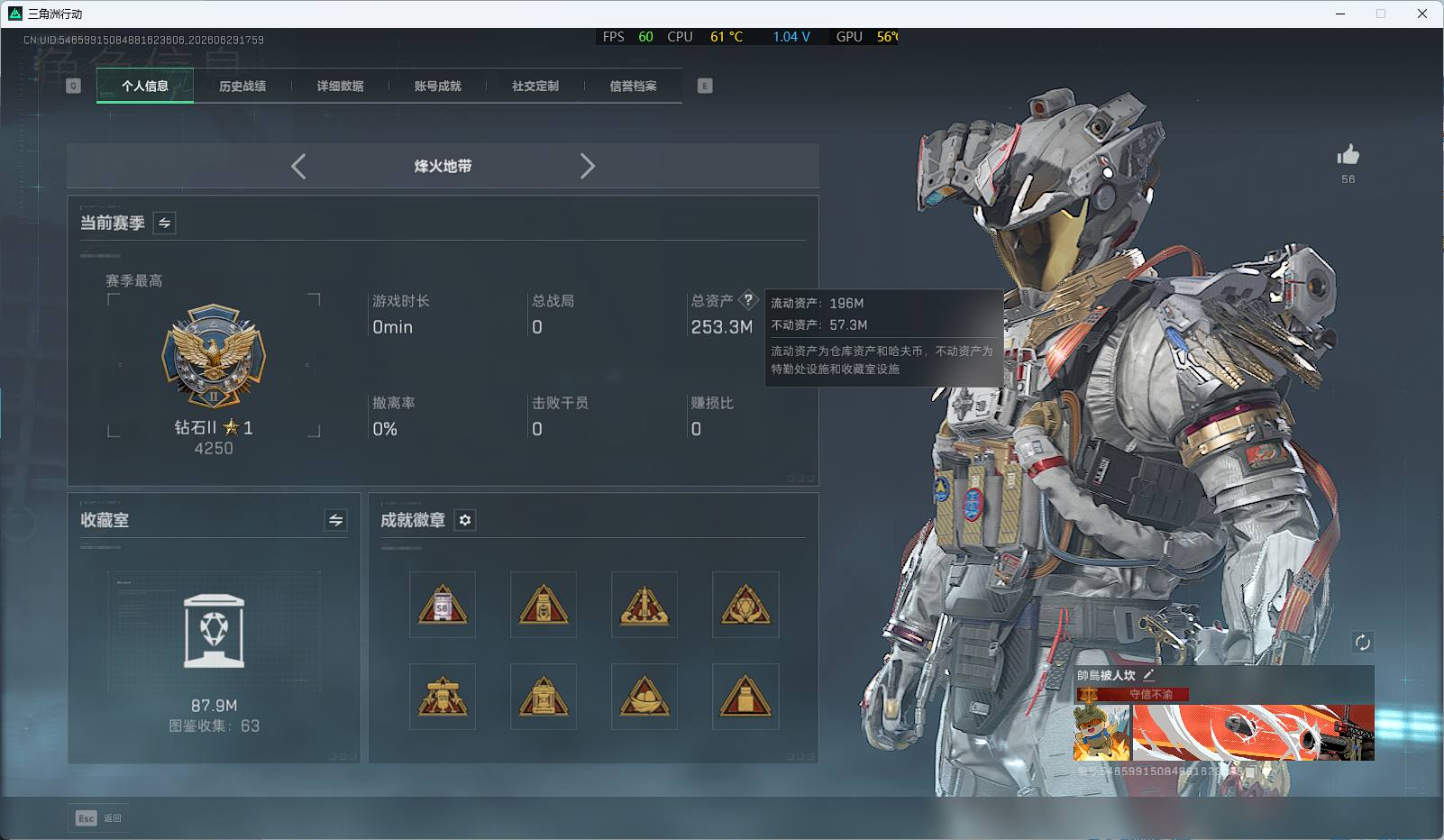
Task: Select the first achievement badge numbered 58
Action: pyautogui.click(x=443, y=605)
